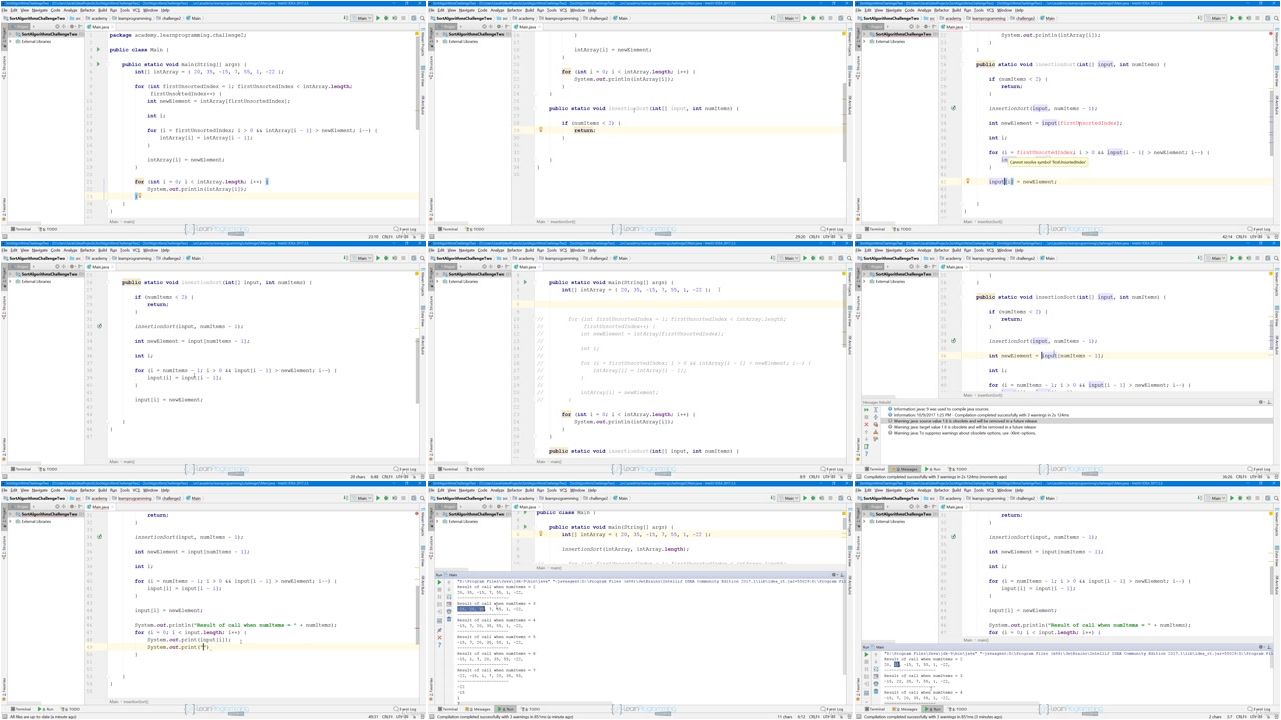This screenshot has width=1281, height=720.
Task: Messages Make frame: click red Close X in panel toolbar
Action: (x=866, y=424)
